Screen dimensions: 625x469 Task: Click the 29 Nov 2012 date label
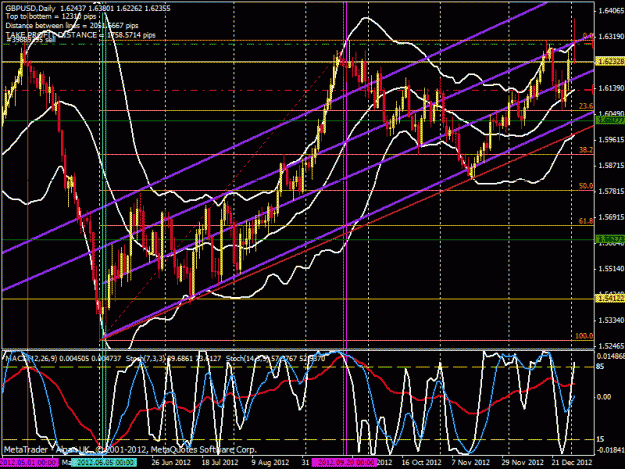pyautogui.click(x=522, y=463)
